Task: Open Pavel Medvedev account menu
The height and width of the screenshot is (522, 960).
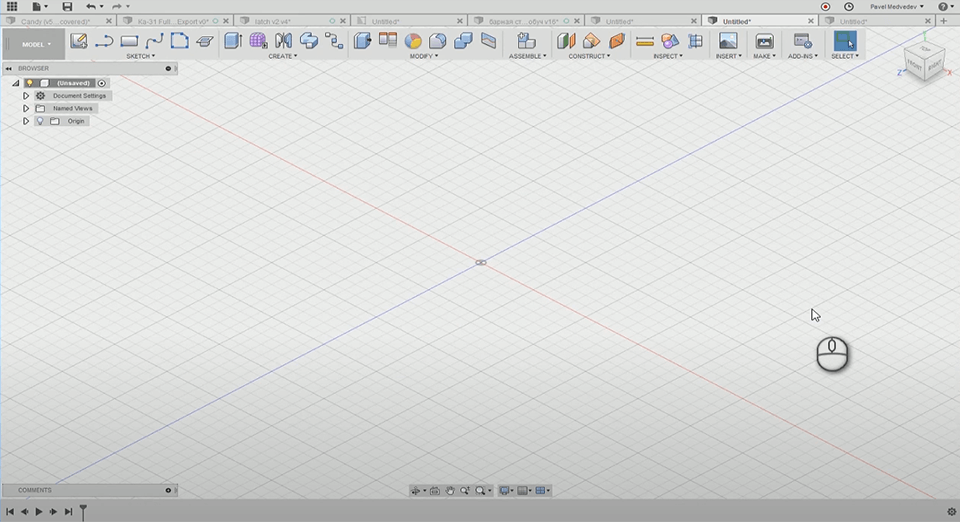Action: [x=897, y=7]
